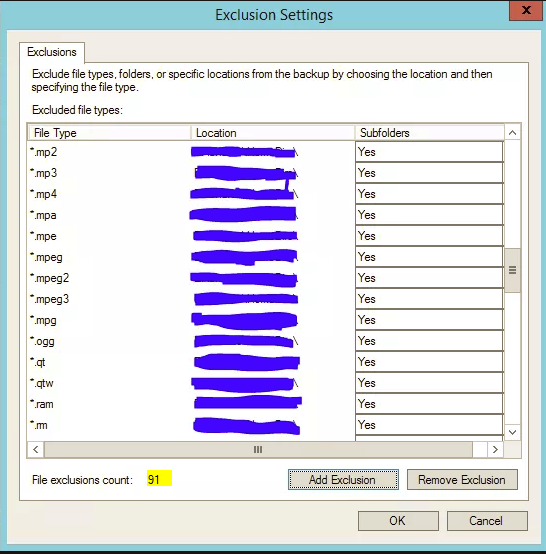Click the Add Exclusion button
The height and width of the screenshot is (554, 546).
pos(343,479)
